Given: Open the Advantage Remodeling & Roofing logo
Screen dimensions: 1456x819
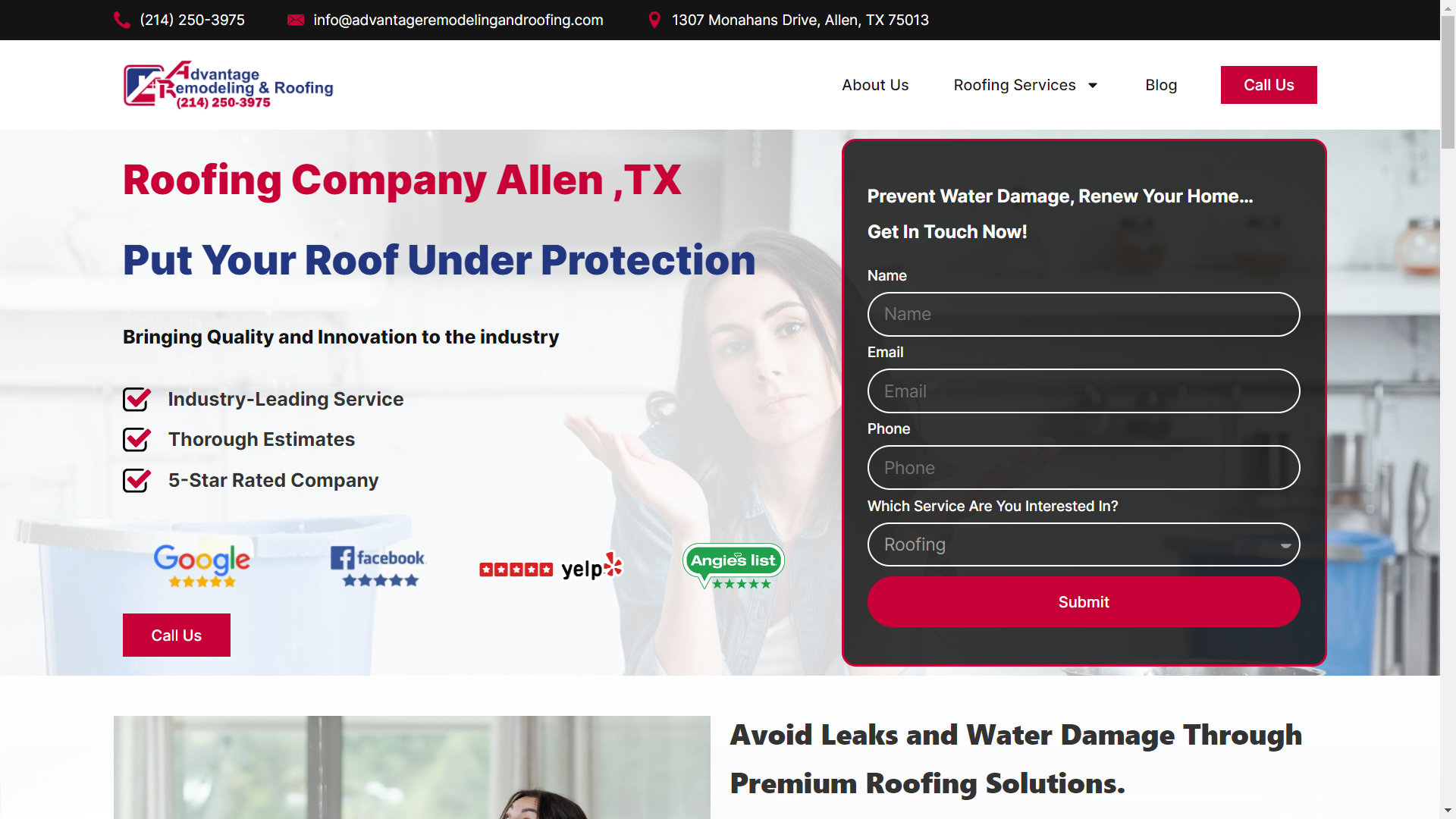Looking at the screenshot, I should pos(228,85).
